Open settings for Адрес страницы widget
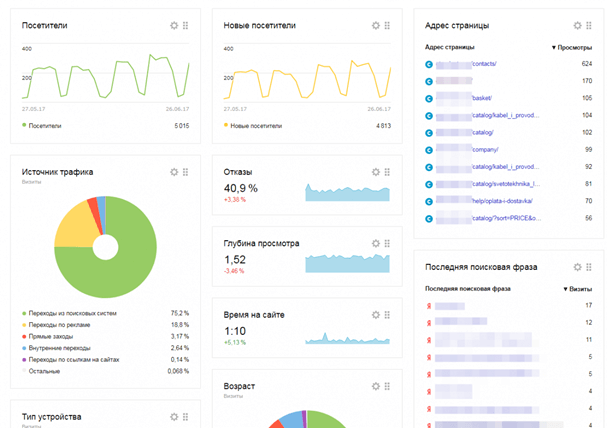 [577, 25]
